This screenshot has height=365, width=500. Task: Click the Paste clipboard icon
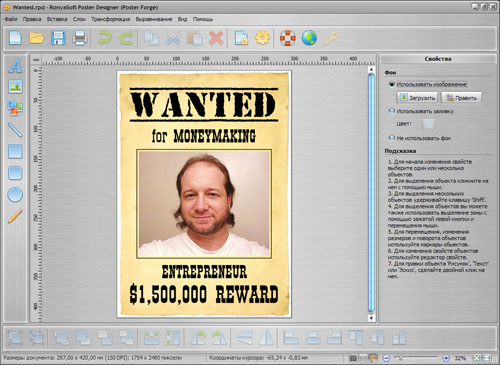click(195, 38)
